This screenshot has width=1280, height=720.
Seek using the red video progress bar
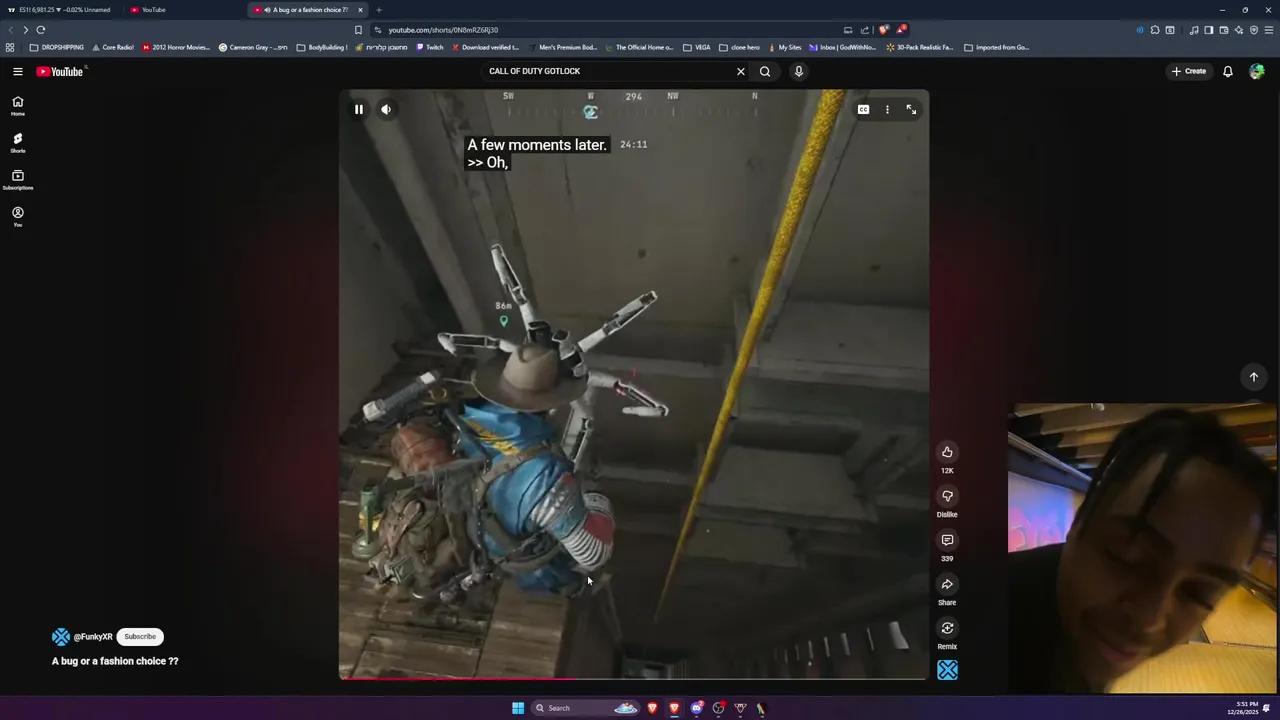(634, 679)
